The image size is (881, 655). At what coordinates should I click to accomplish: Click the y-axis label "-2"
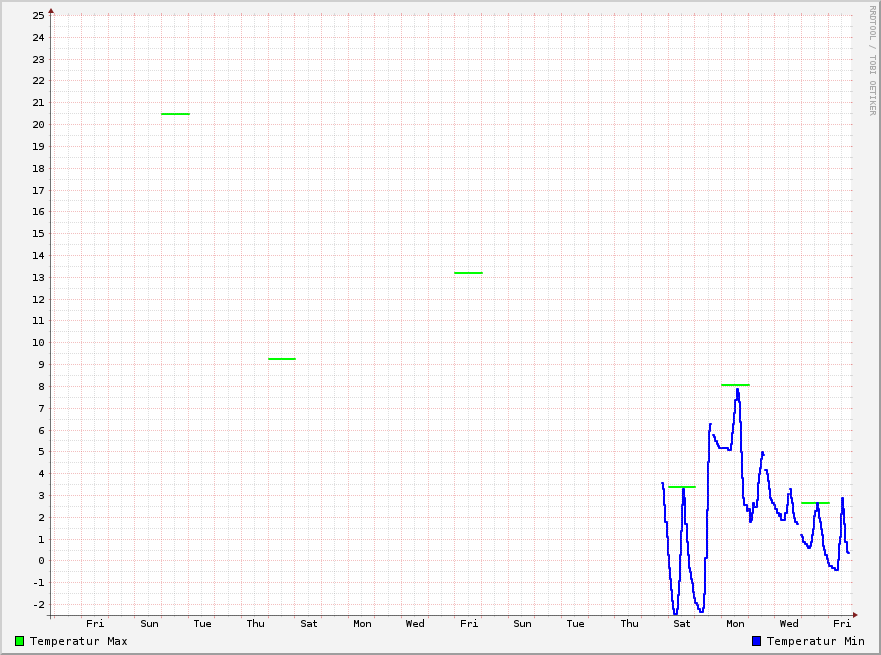(x=38, y=604)
